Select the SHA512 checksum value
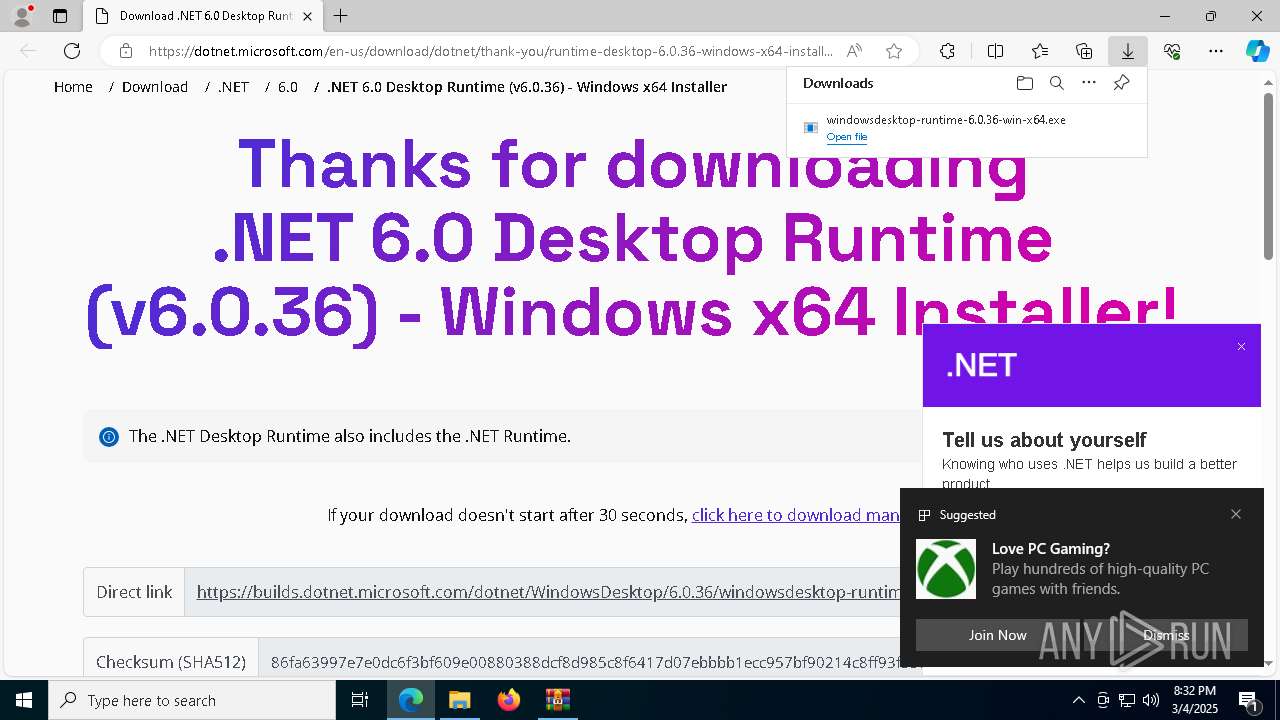The image size is (1280, 720). click(595, 662)
